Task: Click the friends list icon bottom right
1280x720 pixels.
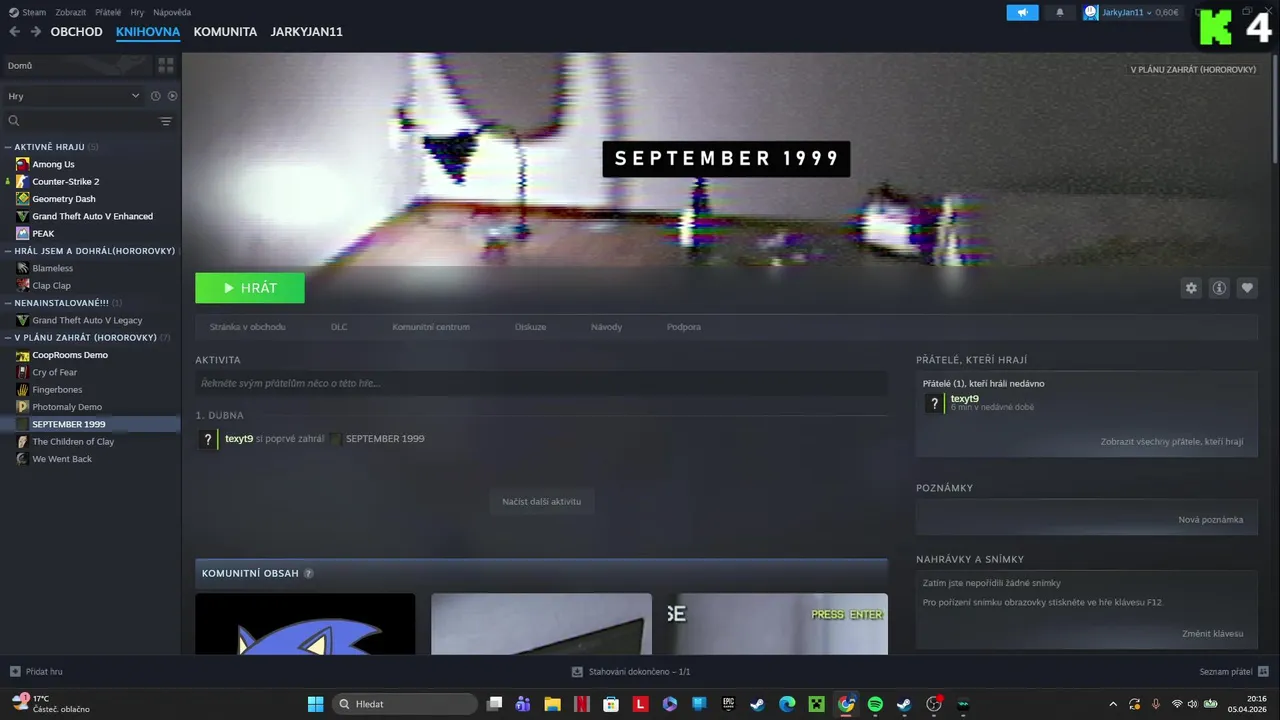Action: click(x=1263, y=672)
